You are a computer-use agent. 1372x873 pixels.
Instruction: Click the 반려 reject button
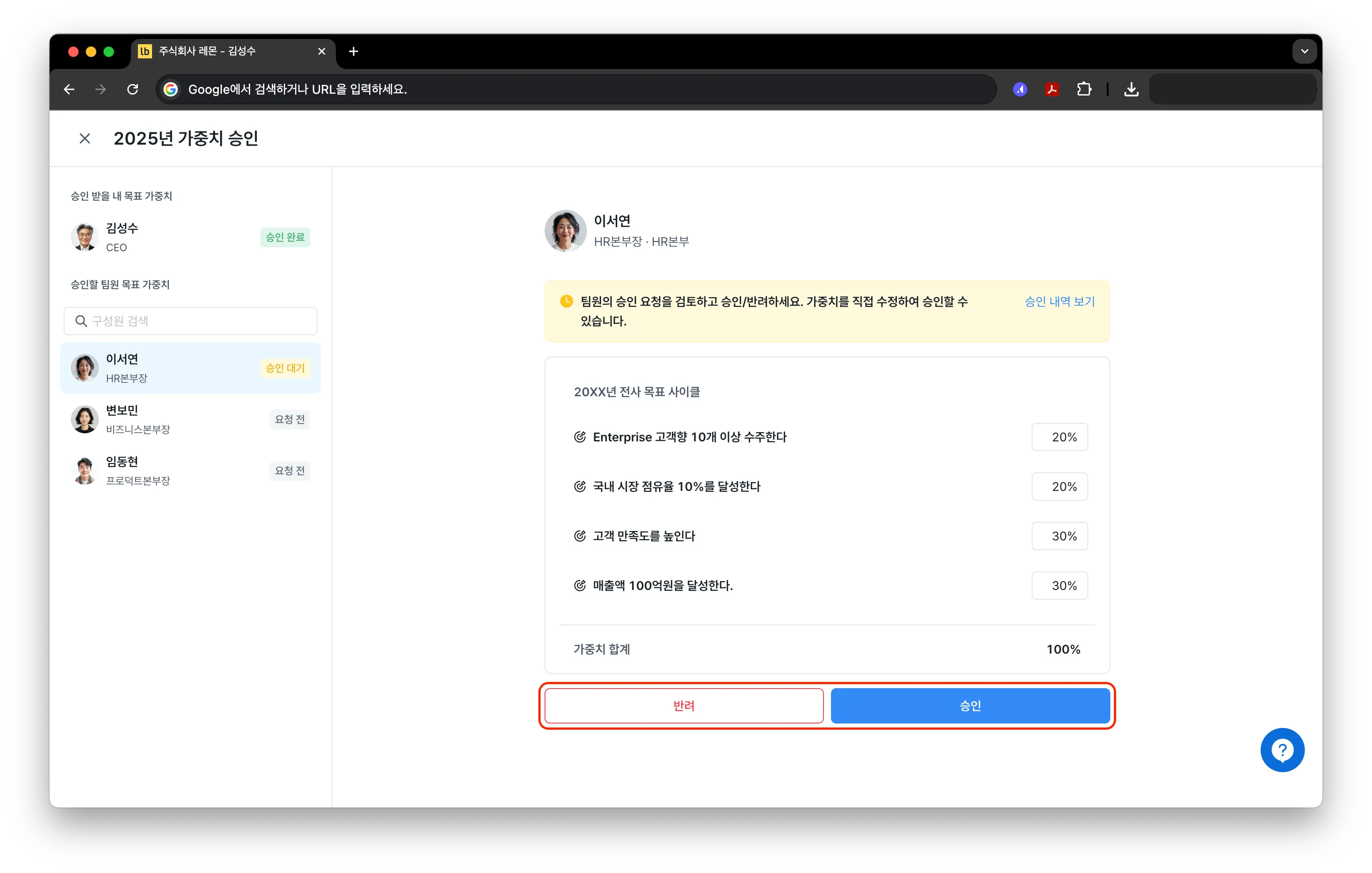(684, 705)
